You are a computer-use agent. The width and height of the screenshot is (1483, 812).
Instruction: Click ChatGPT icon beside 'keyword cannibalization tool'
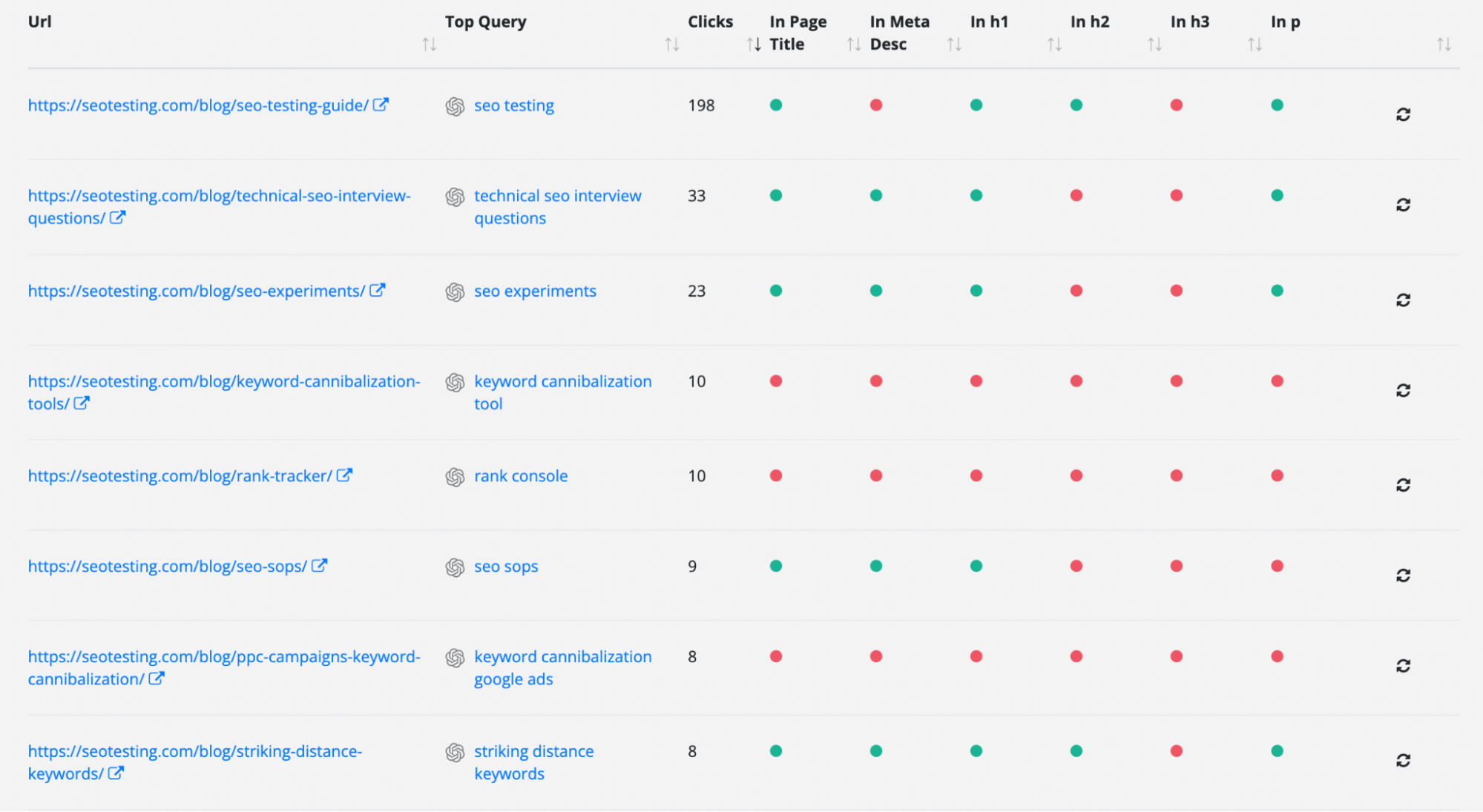coord(455,382)
